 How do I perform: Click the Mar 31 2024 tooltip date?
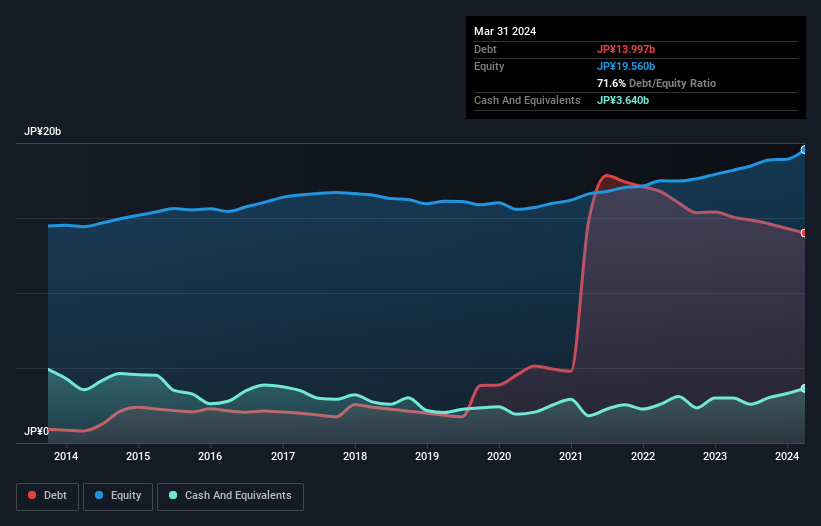pos(505,31)
